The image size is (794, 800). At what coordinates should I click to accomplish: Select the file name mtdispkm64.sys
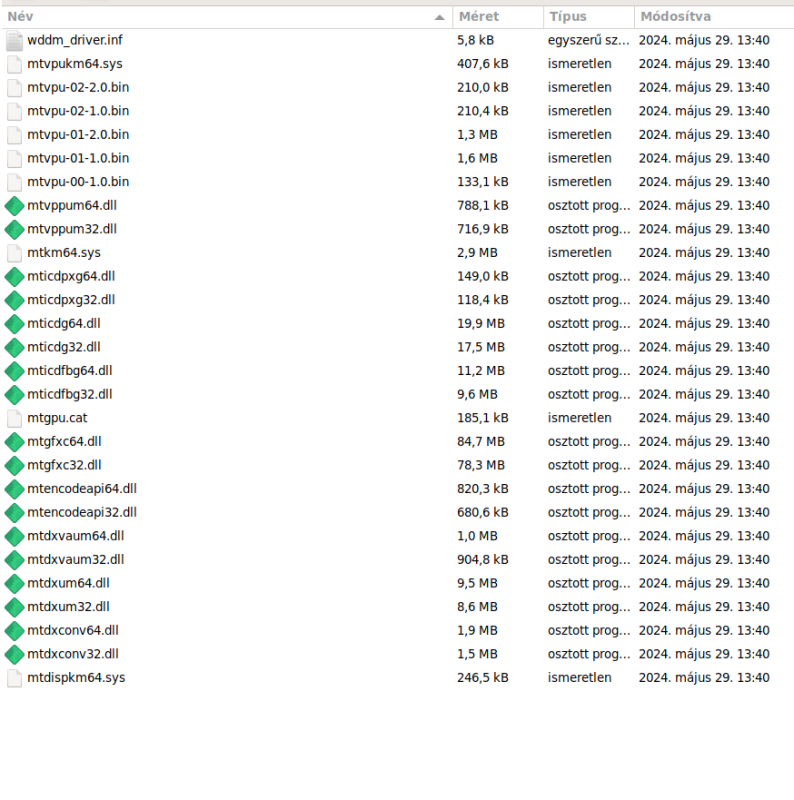click(x=76, y=678)
